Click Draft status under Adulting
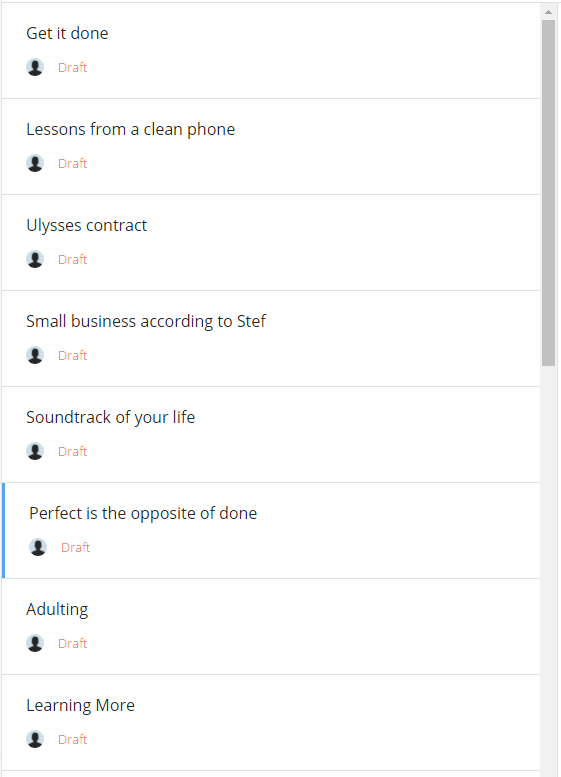 pyautogui.click(x=72, y=644)
